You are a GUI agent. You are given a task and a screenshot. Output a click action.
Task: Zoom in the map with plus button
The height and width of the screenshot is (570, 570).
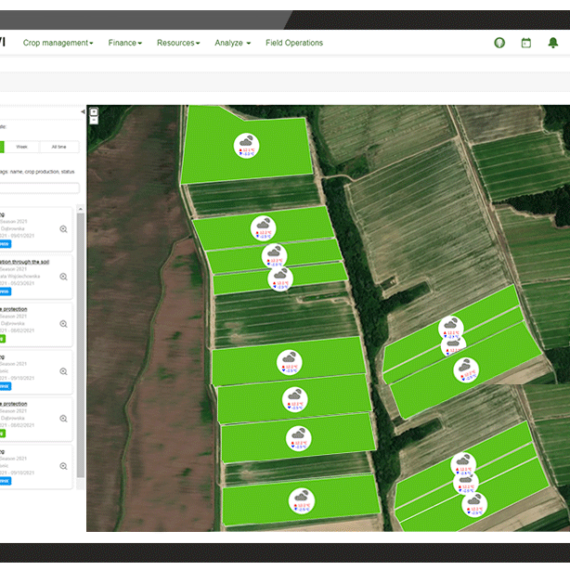point(94,112)
